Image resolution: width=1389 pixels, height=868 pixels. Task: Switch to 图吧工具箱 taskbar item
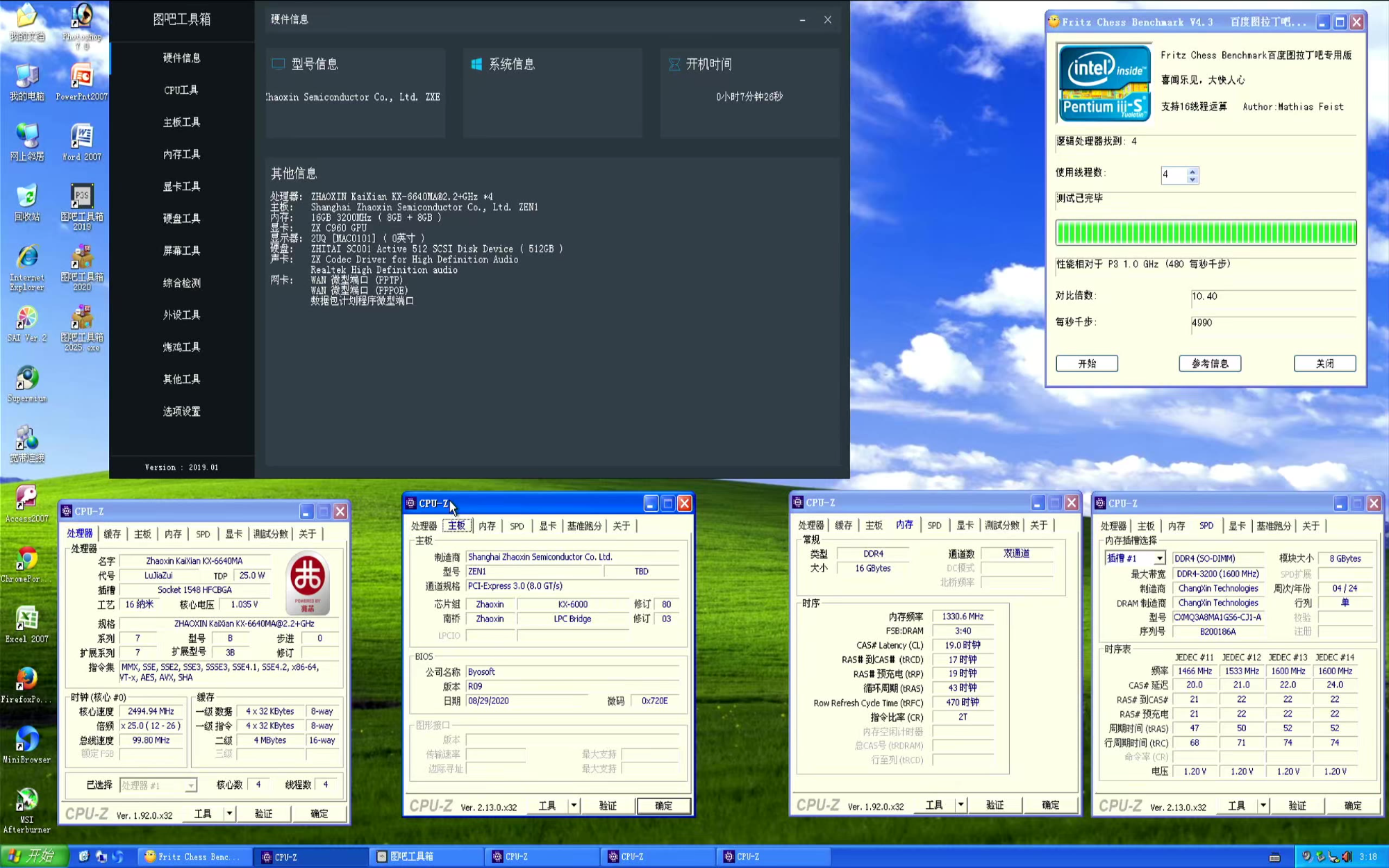pos(428,857)
